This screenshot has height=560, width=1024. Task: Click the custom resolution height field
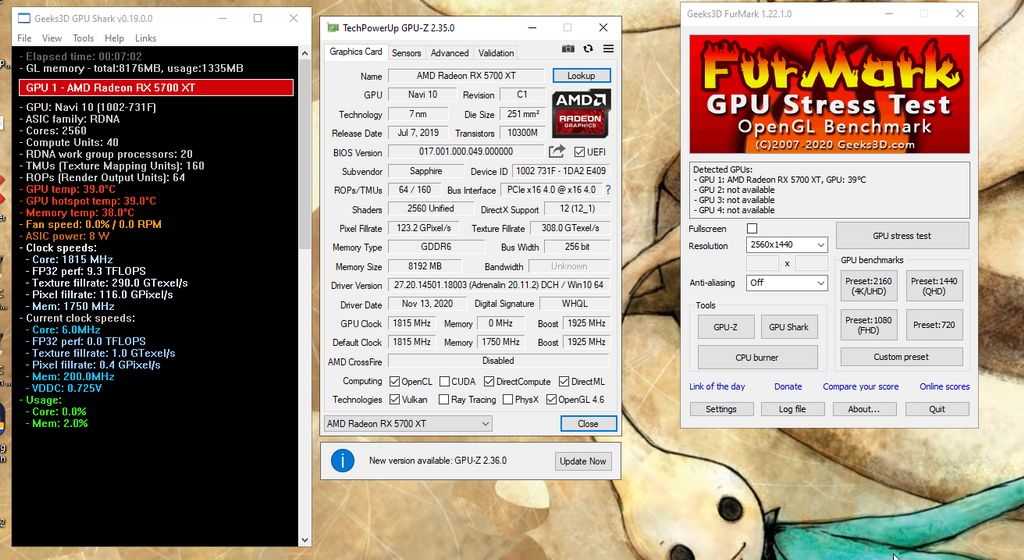pyautogui.click(x=812, y=264)
